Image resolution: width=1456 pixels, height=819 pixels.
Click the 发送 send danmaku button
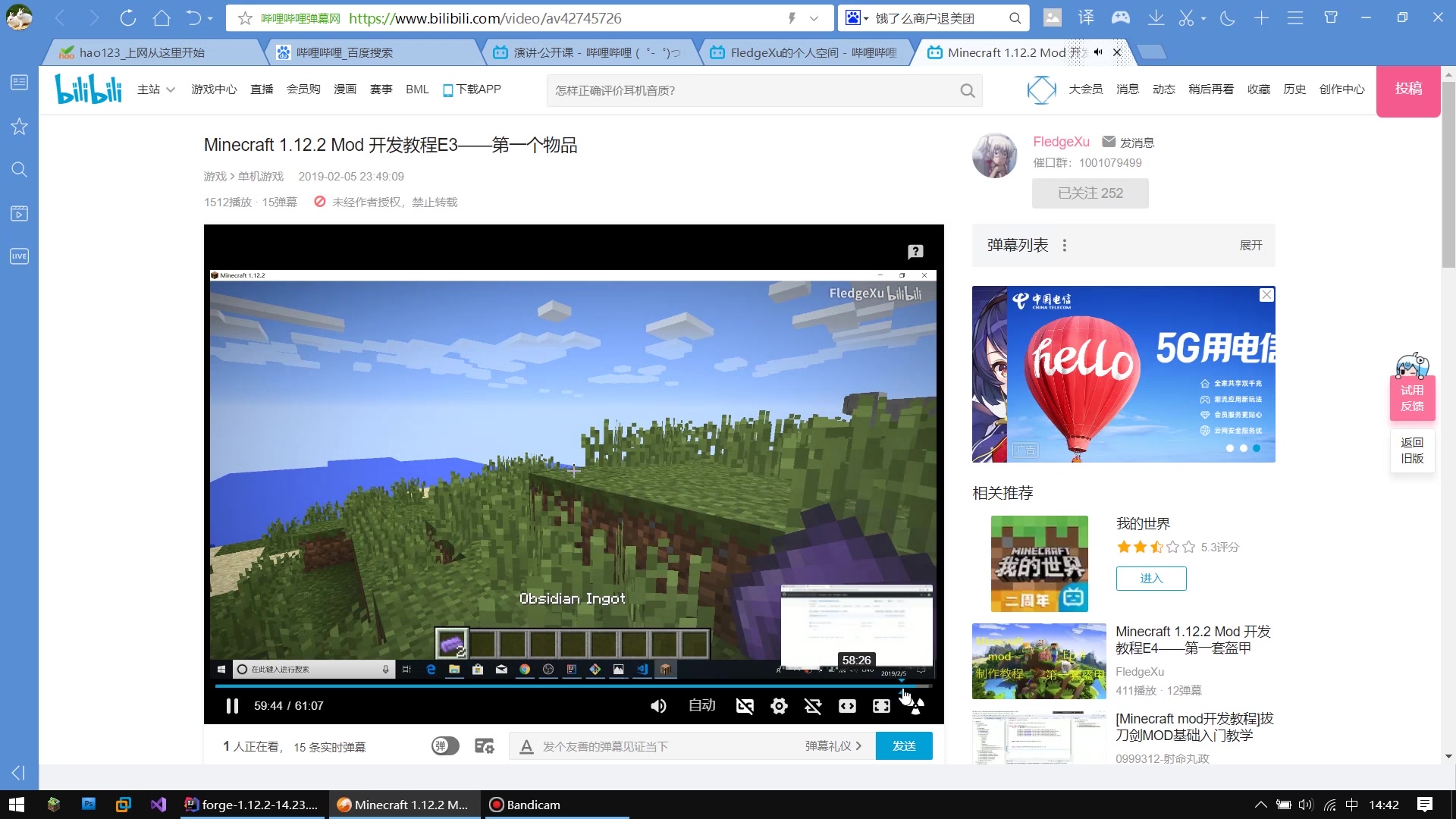(x=903, y=745)
